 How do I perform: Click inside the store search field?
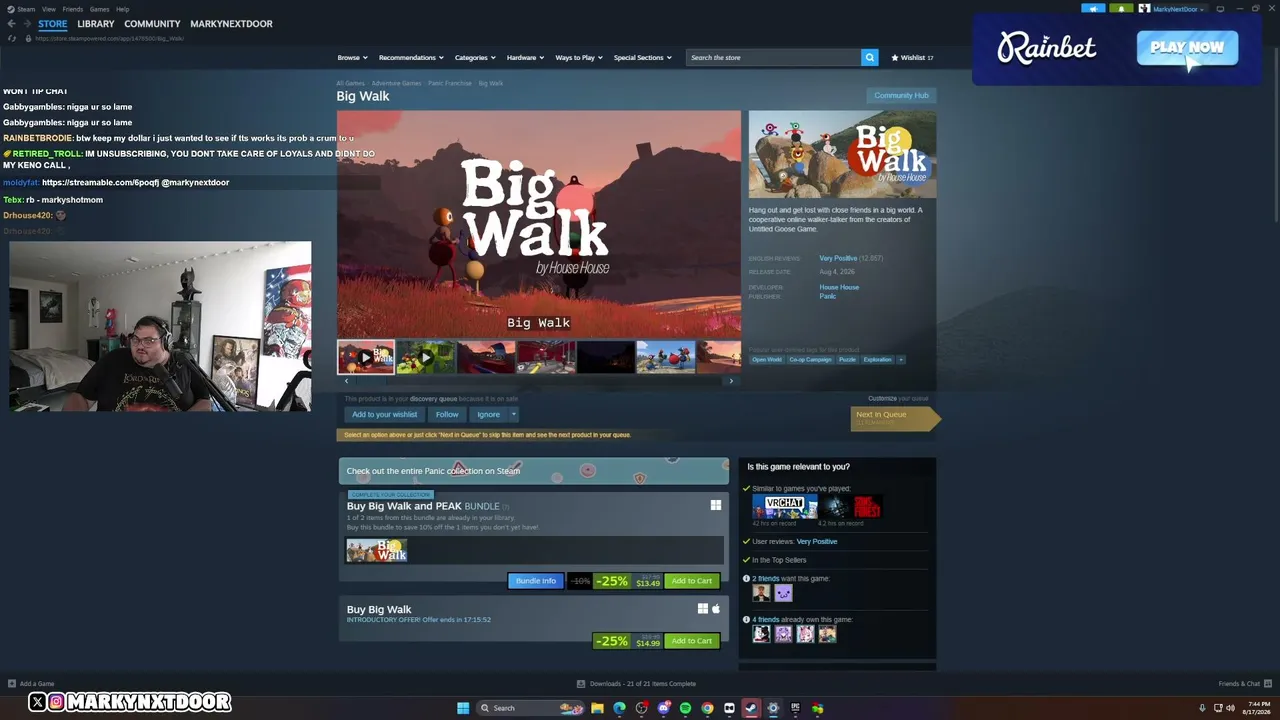pos(774,57)
